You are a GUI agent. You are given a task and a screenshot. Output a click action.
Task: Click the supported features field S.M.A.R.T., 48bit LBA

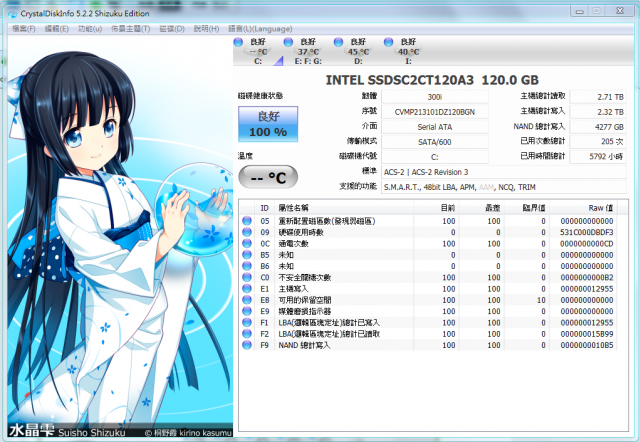pos(504,187)
